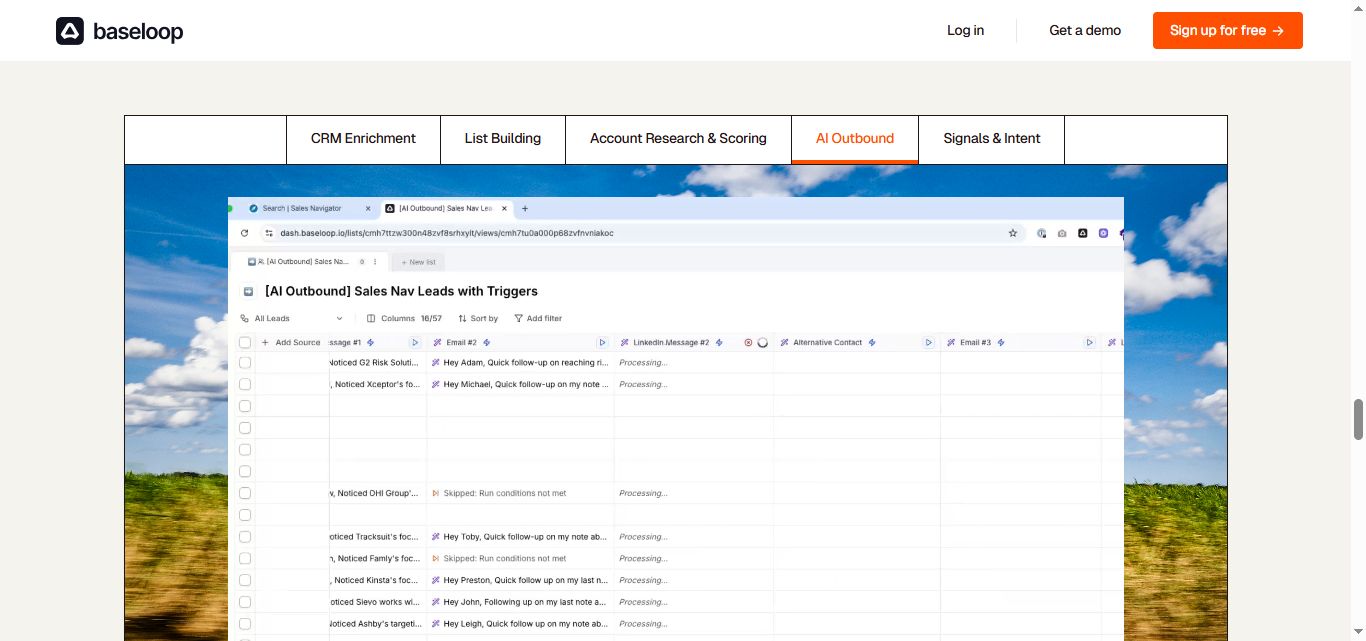Check the row starting with Hey Adam
This screenshot has width=1366, height=641.
[x=245, y=362]
